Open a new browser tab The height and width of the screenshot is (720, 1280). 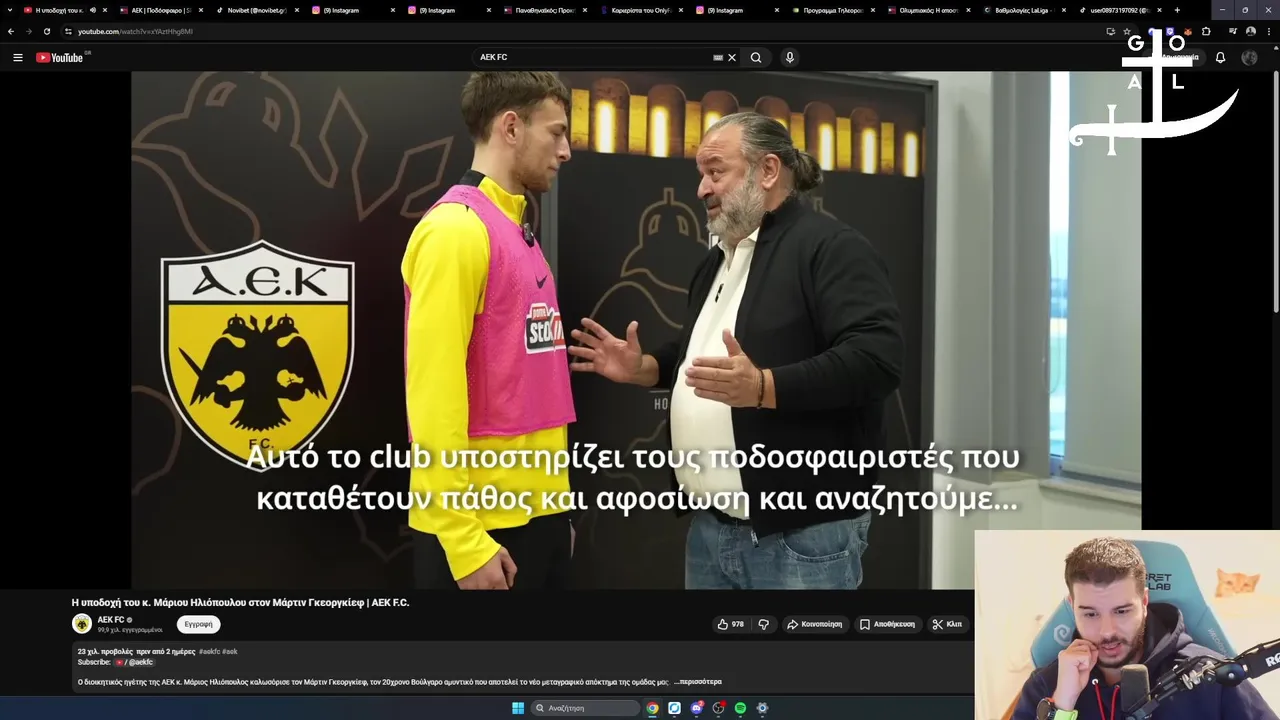click(1177, 10)
